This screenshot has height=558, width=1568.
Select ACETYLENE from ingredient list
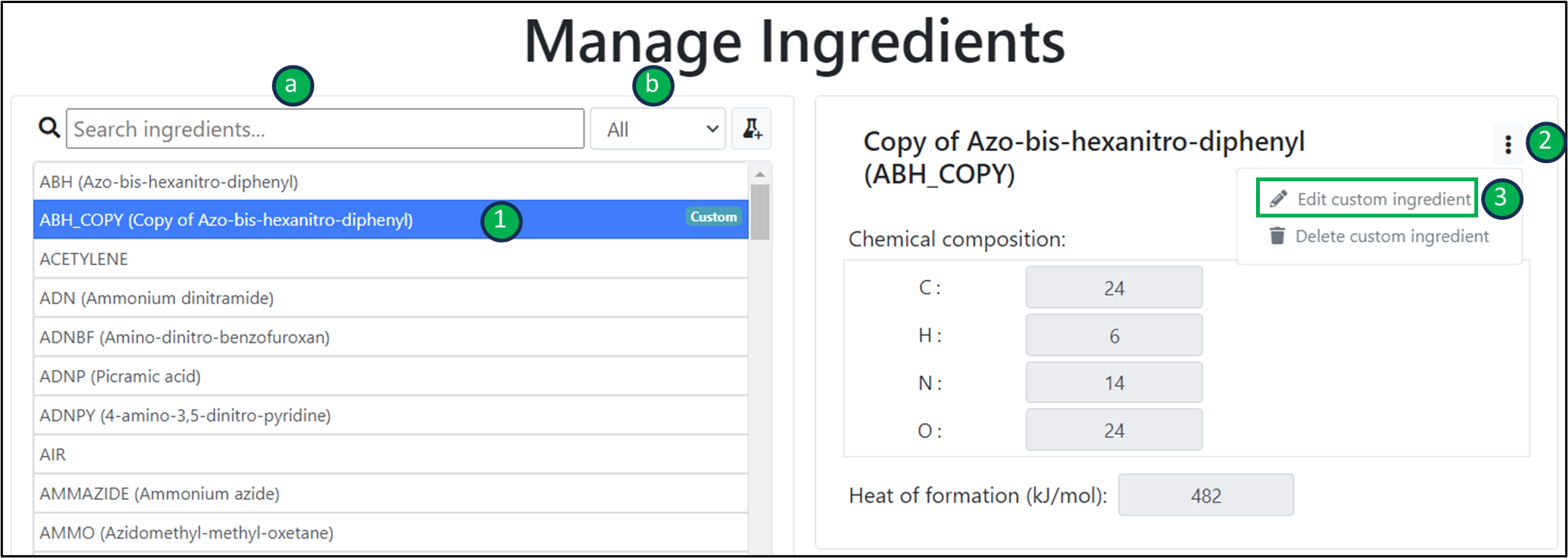[84, 259]
